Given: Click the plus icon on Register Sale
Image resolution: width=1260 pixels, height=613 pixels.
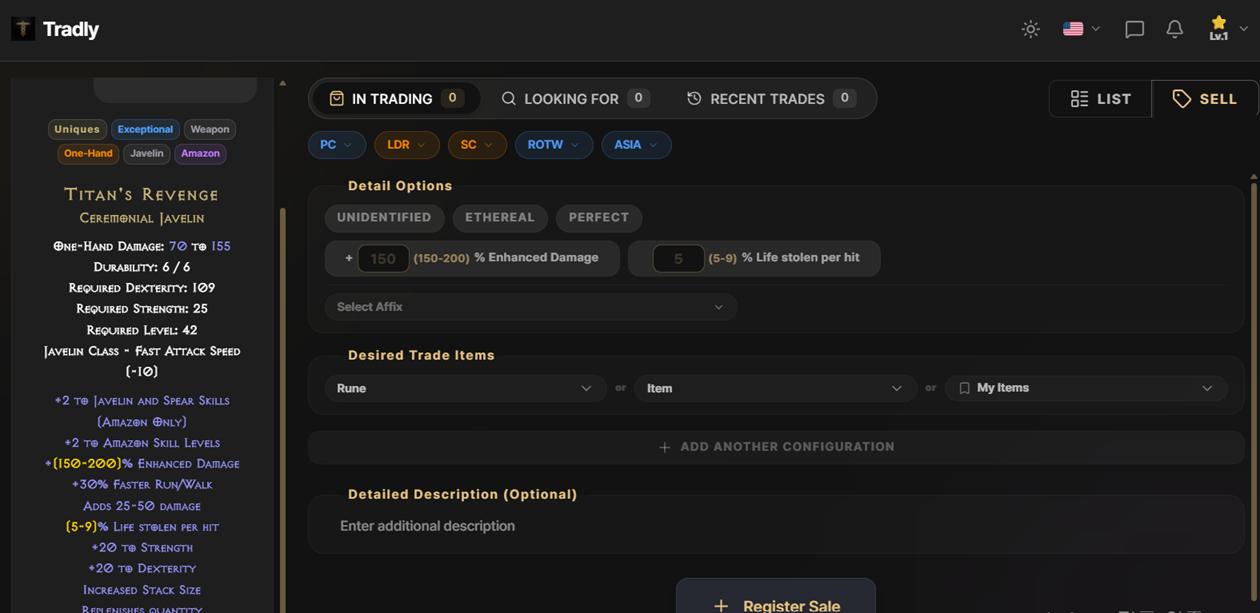Looking at the screenshot, I should point(720,606).
